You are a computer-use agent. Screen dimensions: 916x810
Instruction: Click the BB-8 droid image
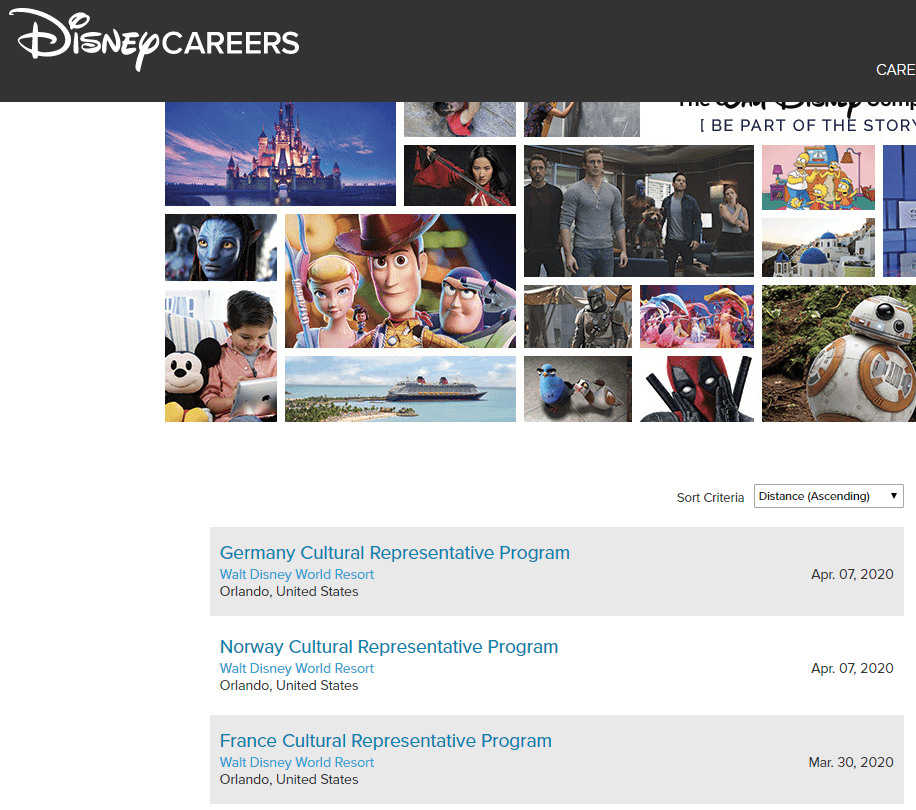839,353
